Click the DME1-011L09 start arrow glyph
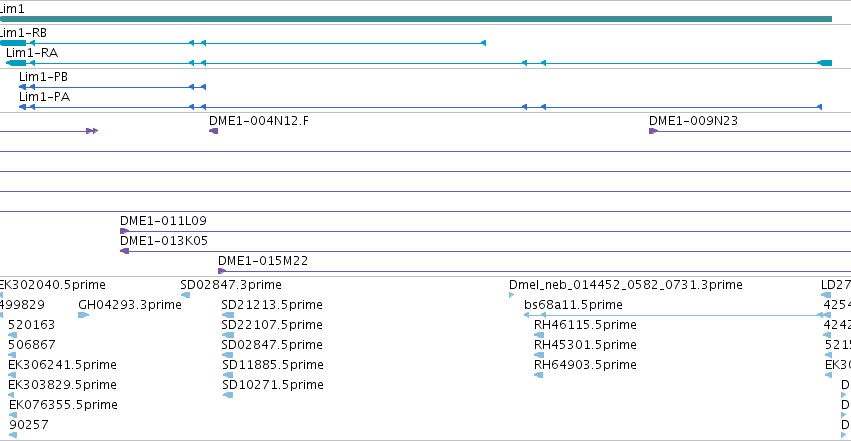Viewport: 851px width, 441px height. click(x=124, y=231)
